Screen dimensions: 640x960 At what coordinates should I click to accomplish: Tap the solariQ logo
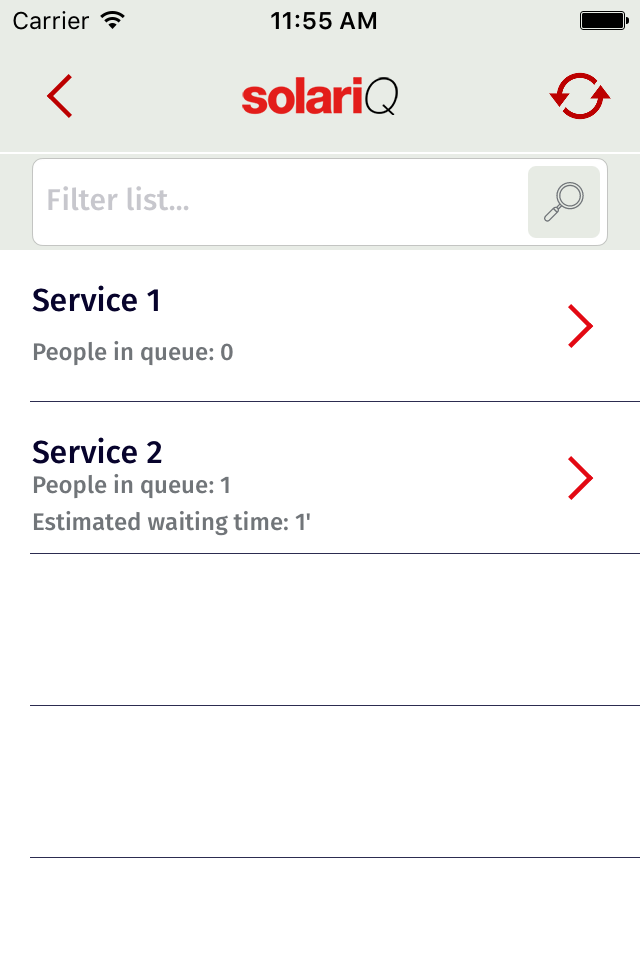[320, 96]
